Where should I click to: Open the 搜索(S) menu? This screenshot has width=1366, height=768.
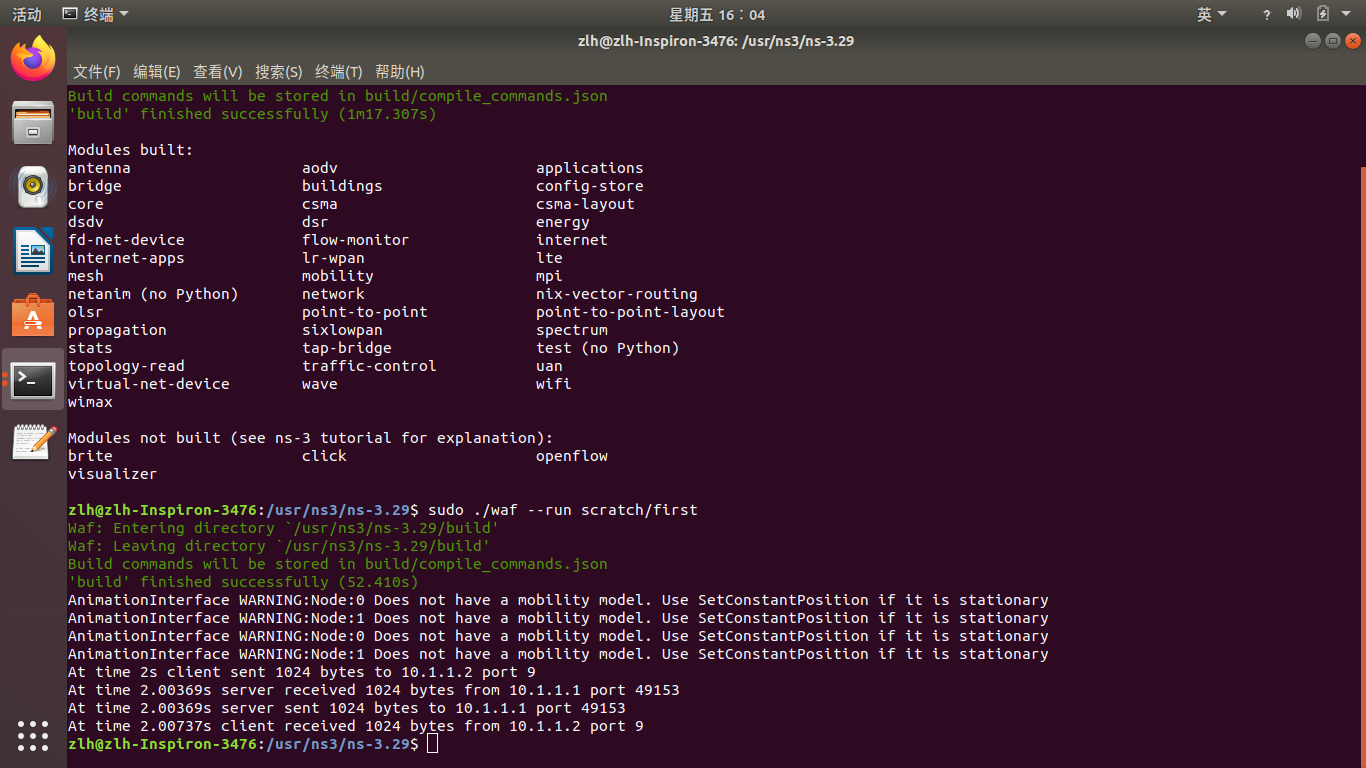(278, 72)
